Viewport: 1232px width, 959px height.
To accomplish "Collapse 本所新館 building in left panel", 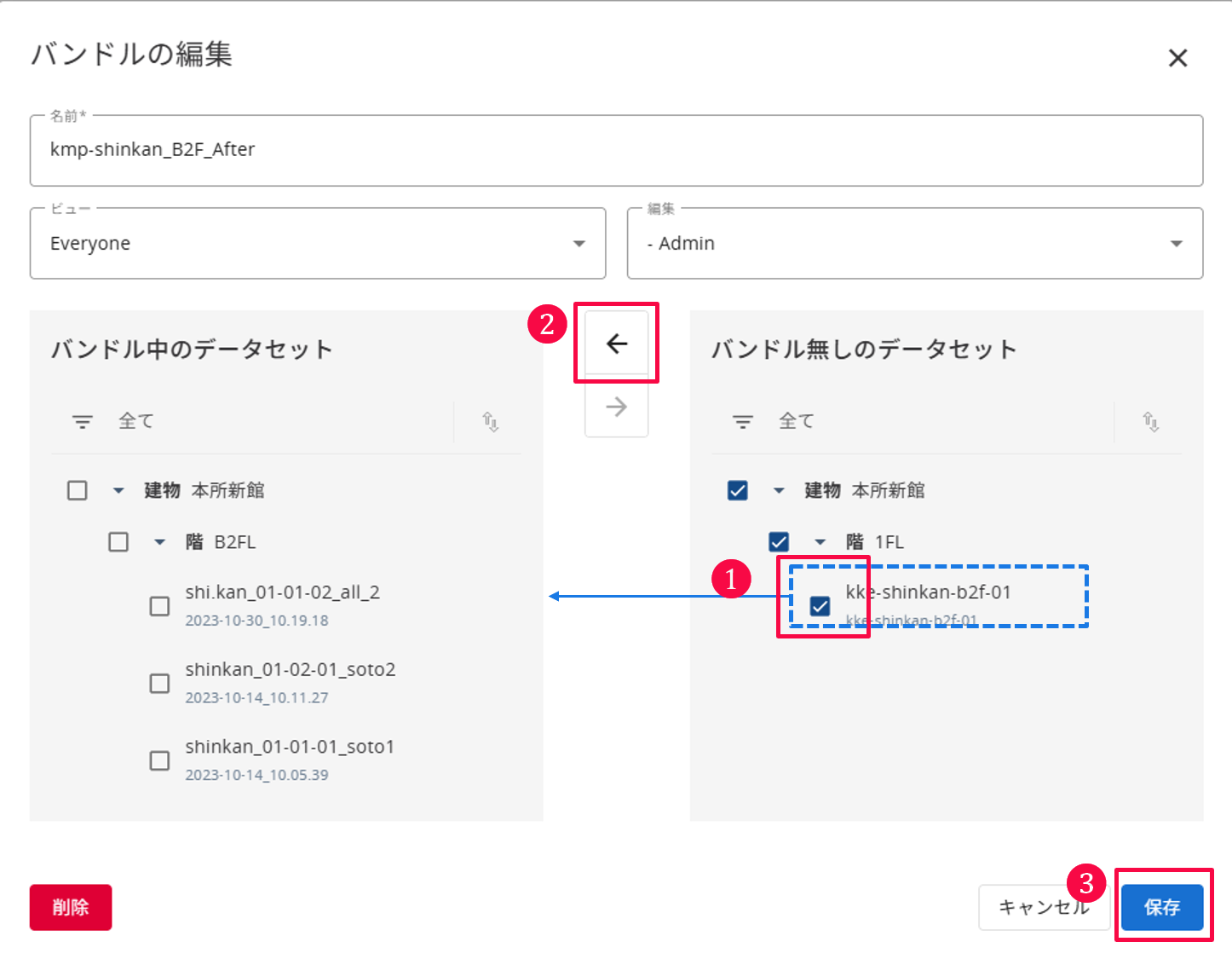I will (x=118, y=490).
